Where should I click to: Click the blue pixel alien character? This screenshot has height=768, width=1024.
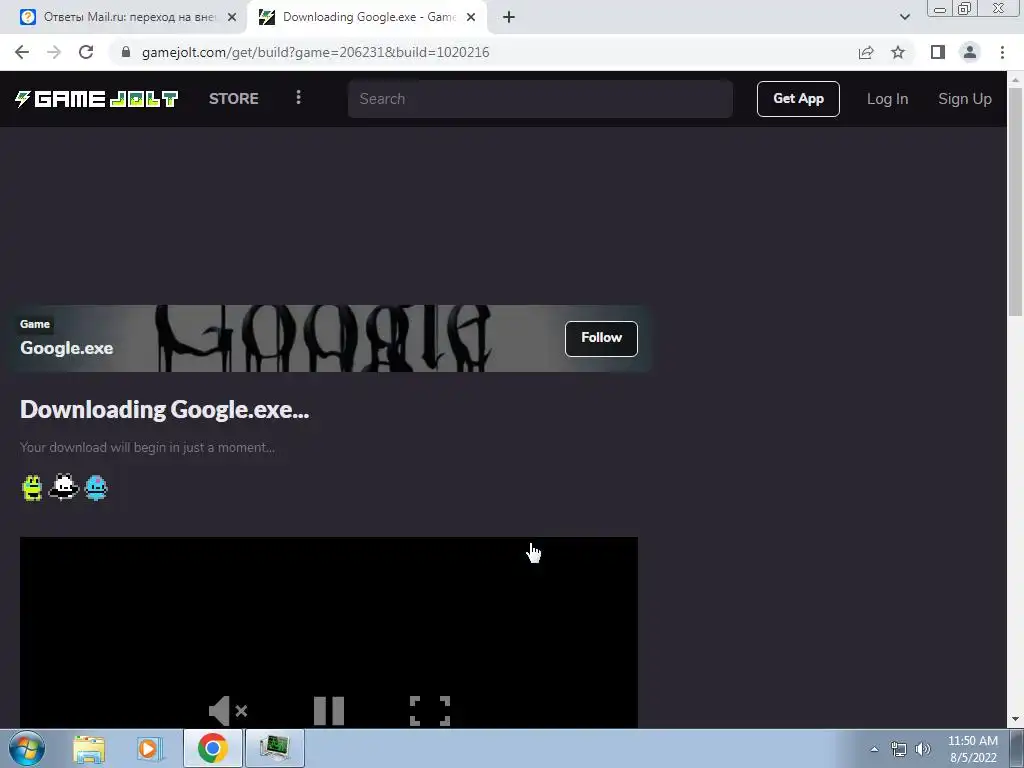point(96,487)
